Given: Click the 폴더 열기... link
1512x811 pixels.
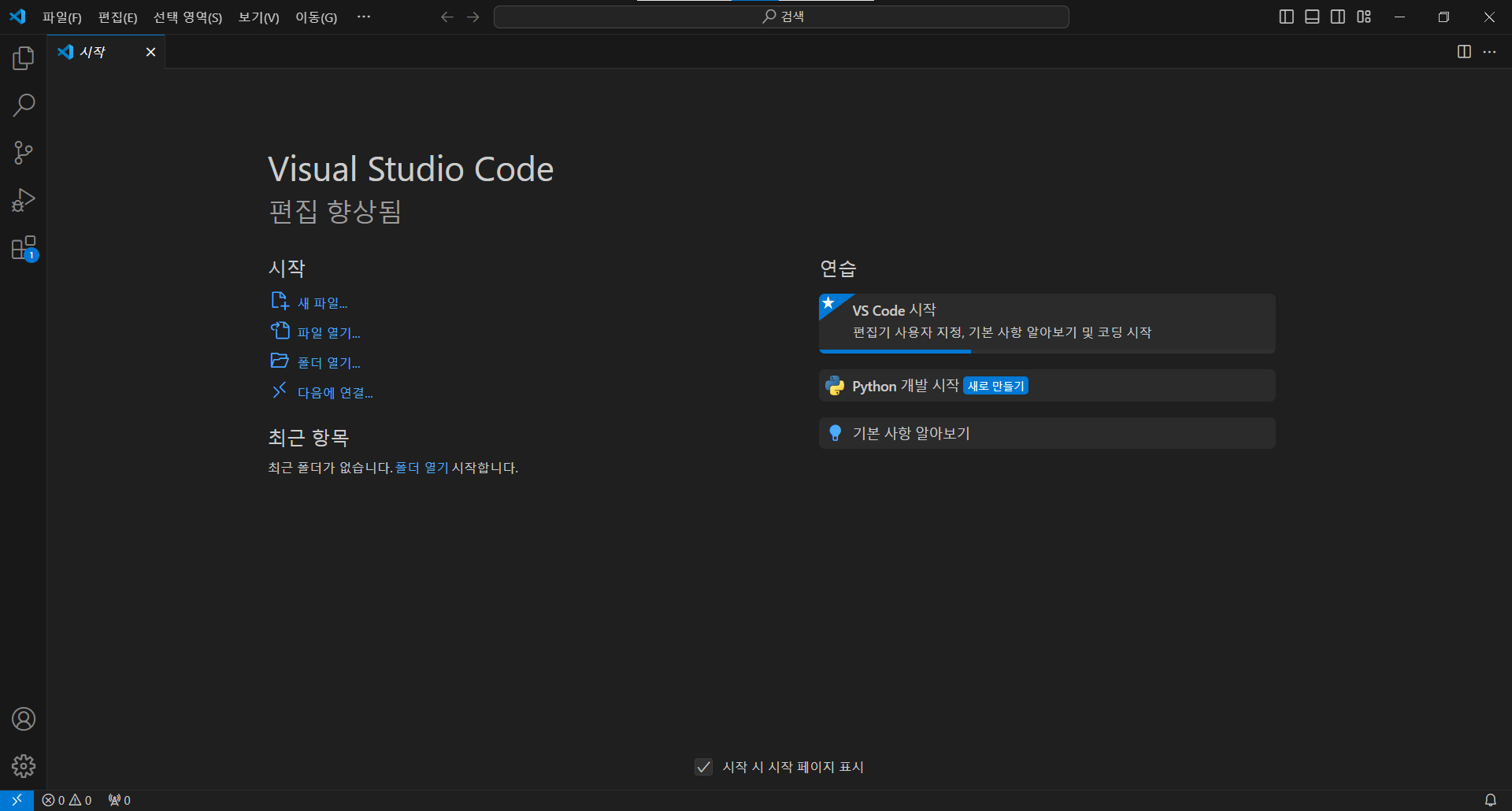Looking at the screenshot, I should (x=328, y=363).
